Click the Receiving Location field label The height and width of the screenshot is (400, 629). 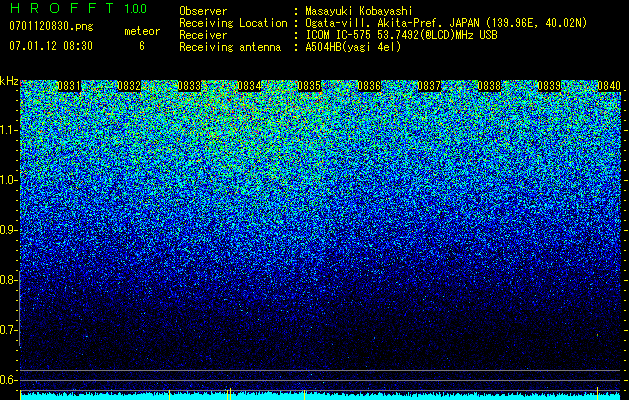[x=233, y=23]
